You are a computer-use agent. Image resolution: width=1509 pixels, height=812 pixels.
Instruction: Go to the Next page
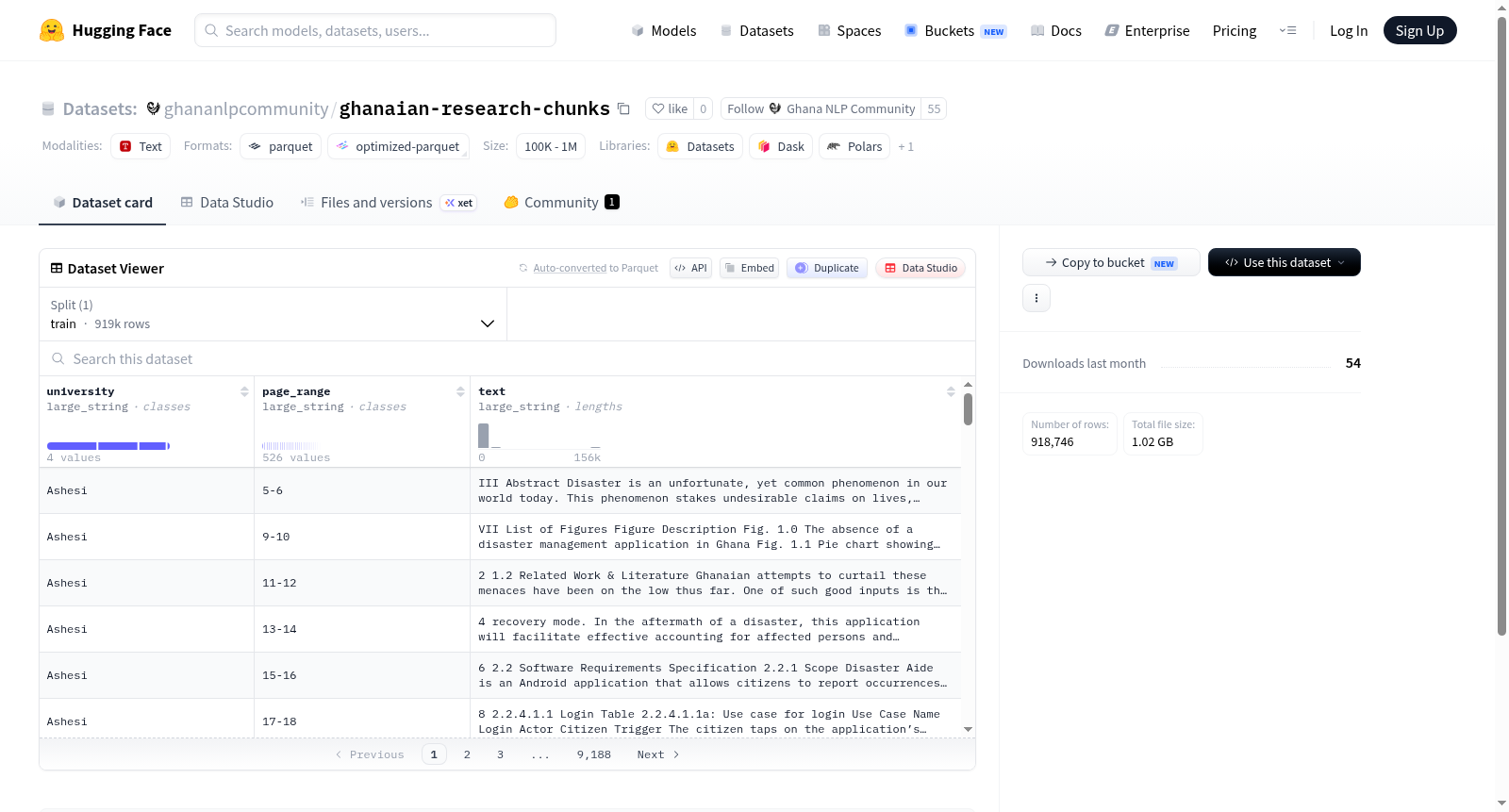click(x=658, y=754)
